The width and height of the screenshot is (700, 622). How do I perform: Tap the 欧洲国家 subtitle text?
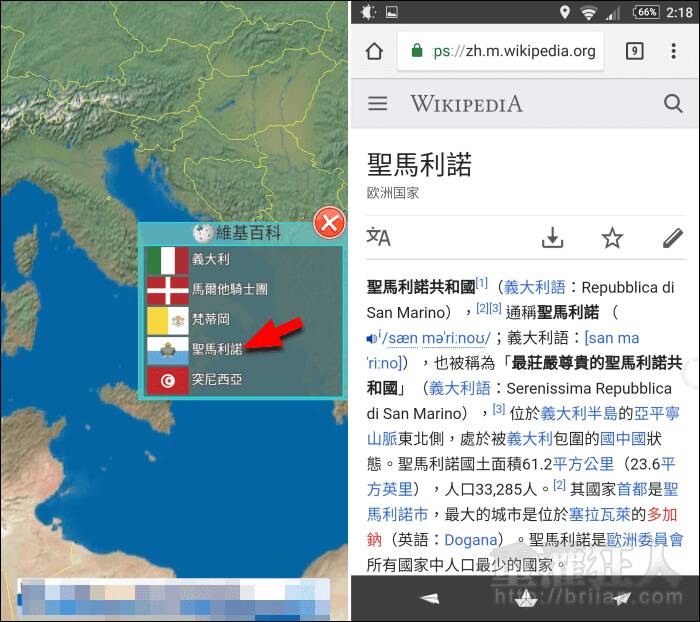point(392,193)
